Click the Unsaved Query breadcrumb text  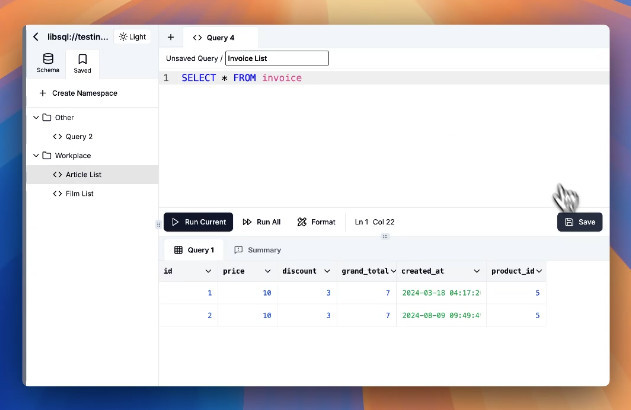click(x=192, y=58)
